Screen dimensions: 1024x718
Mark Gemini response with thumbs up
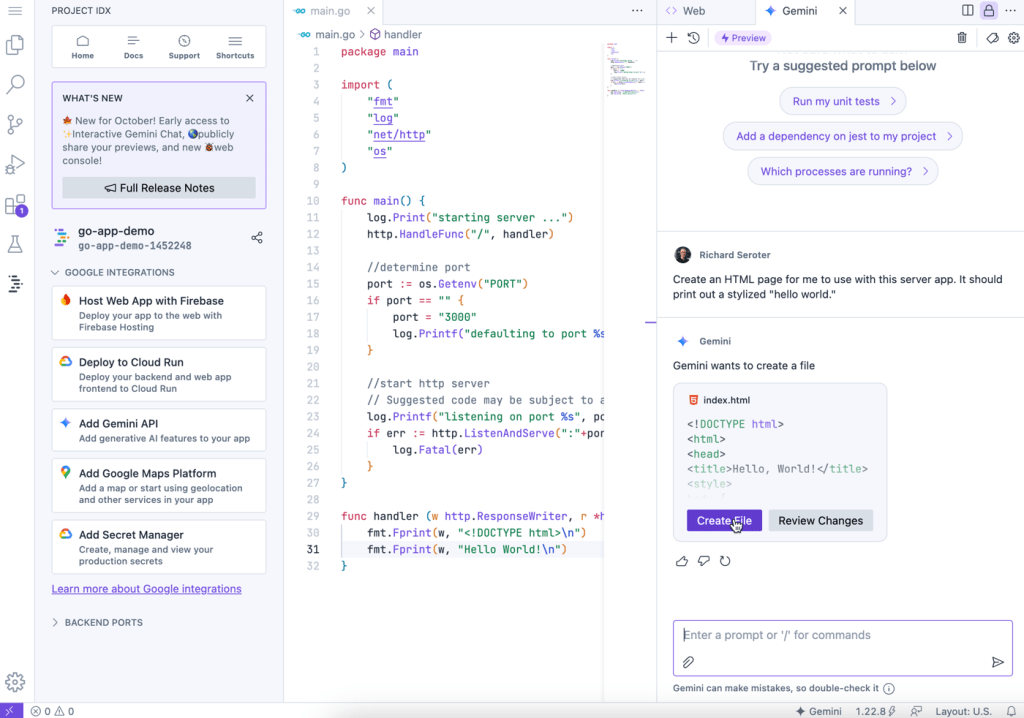(682, 561)
